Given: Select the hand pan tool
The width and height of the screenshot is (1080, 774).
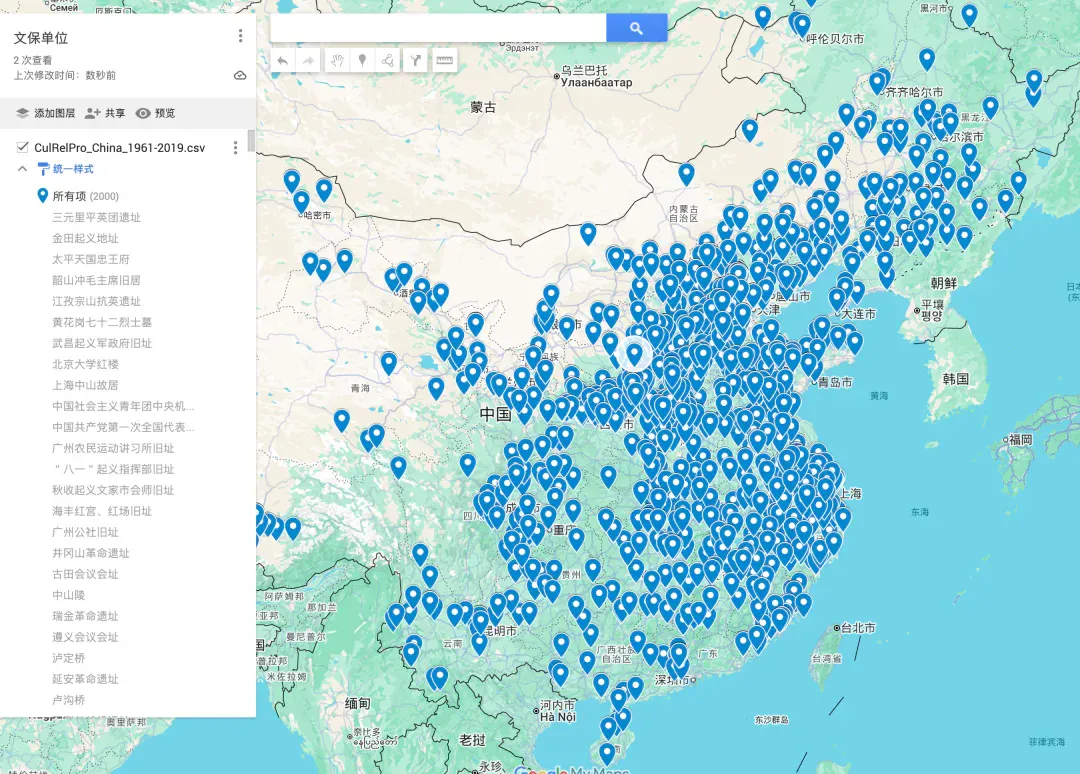Looking at the screenshot, I should click(x=336, y=61).
